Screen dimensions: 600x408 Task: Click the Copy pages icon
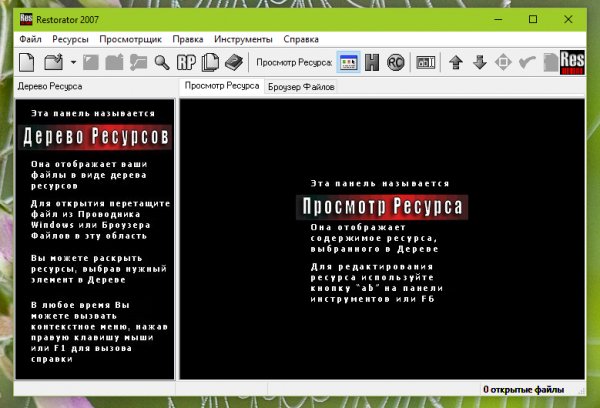(210, 62)
